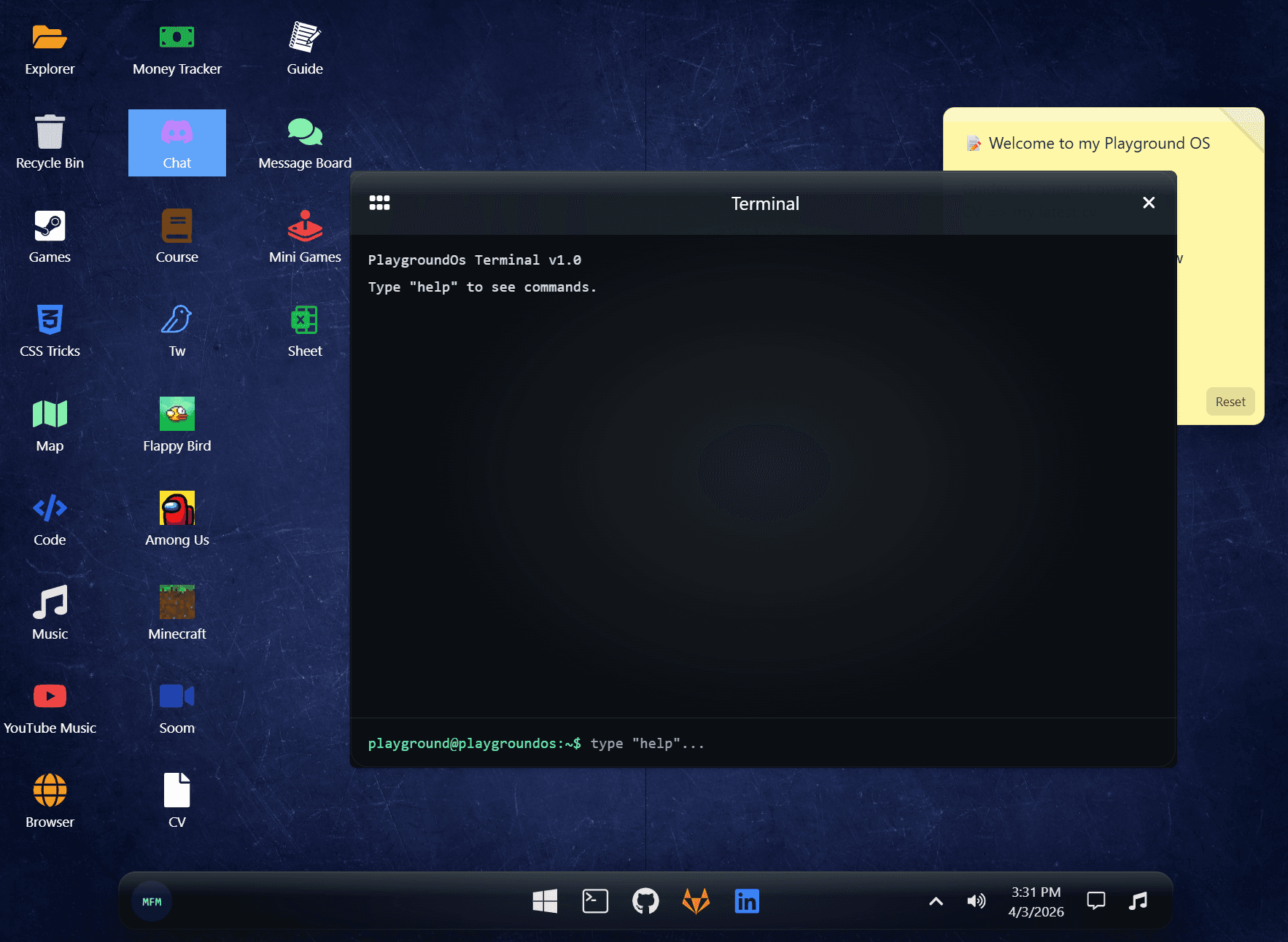Open the Windows start menu
The image size is (1288, 942).
545,901
